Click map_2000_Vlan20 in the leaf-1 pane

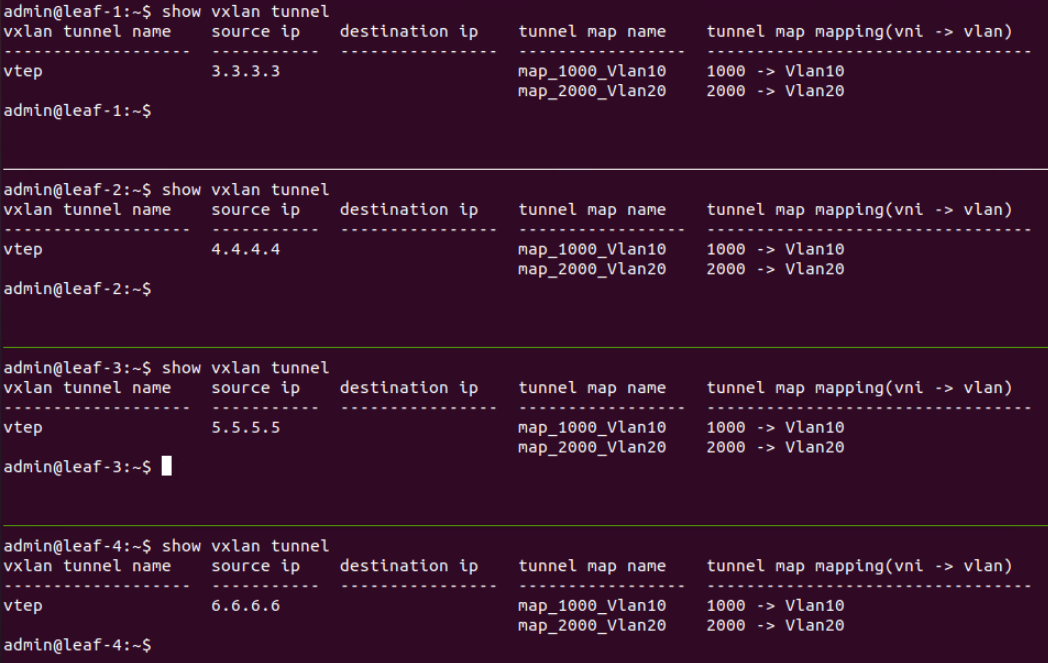pyautogui.click(x=592, y=92)
